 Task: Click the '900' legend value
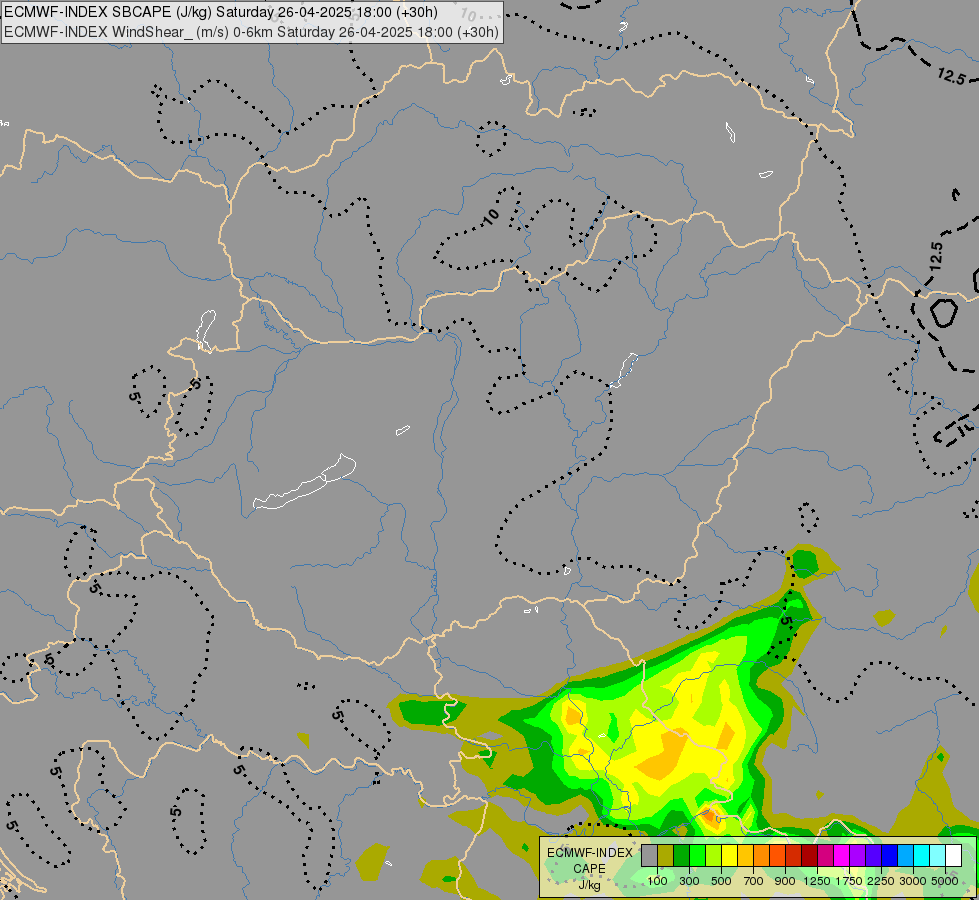785,881
